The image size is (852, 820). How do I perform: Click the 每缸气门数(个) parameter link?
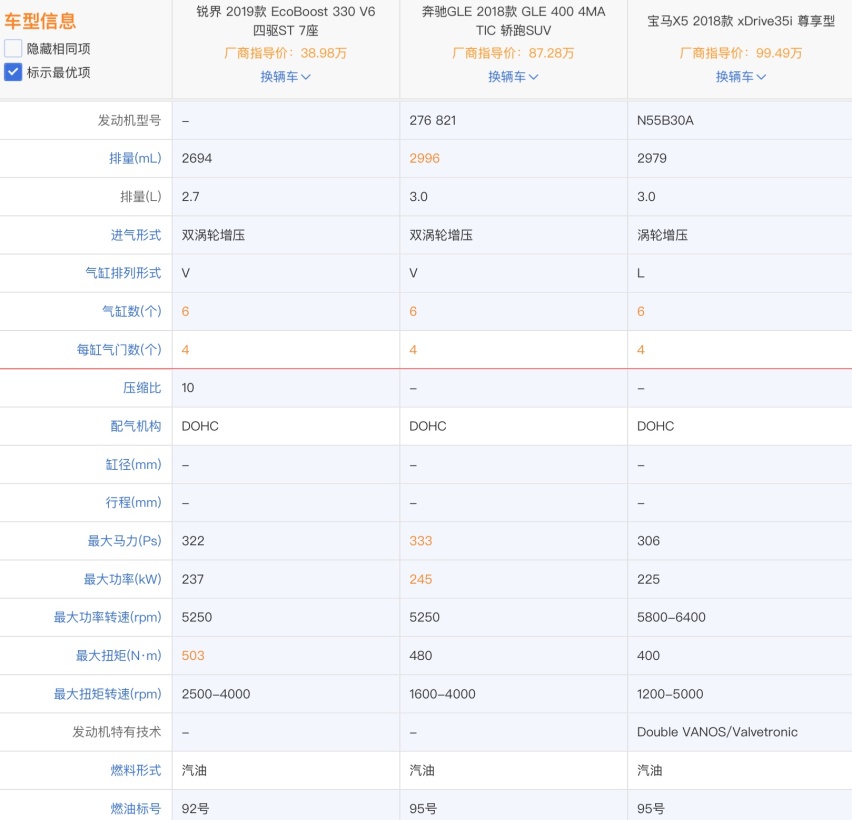[119, 349]
